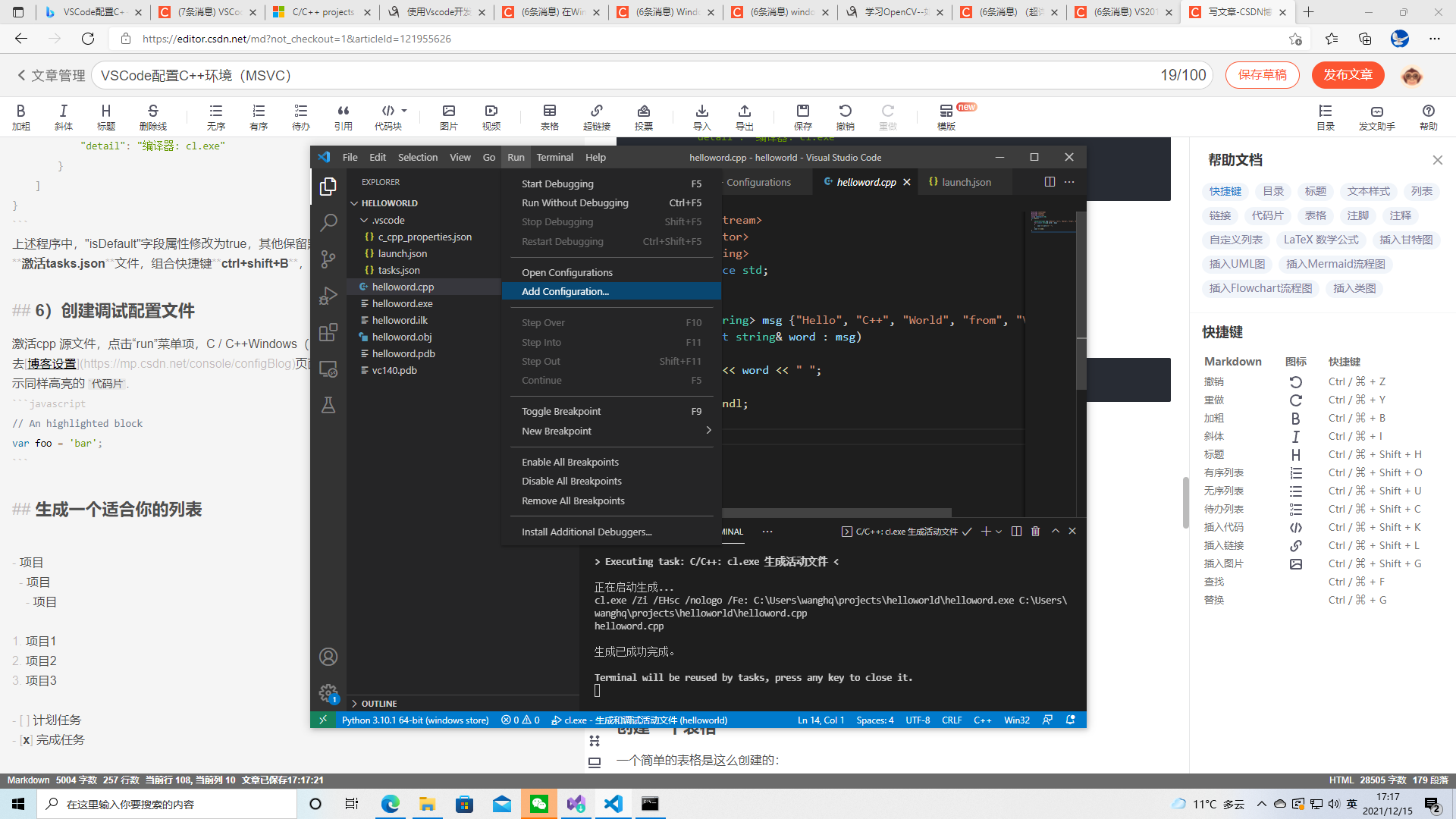1456x819 pixels.
Task: Collapse the HELLOWORLD folder section
Action: [354, 203]
